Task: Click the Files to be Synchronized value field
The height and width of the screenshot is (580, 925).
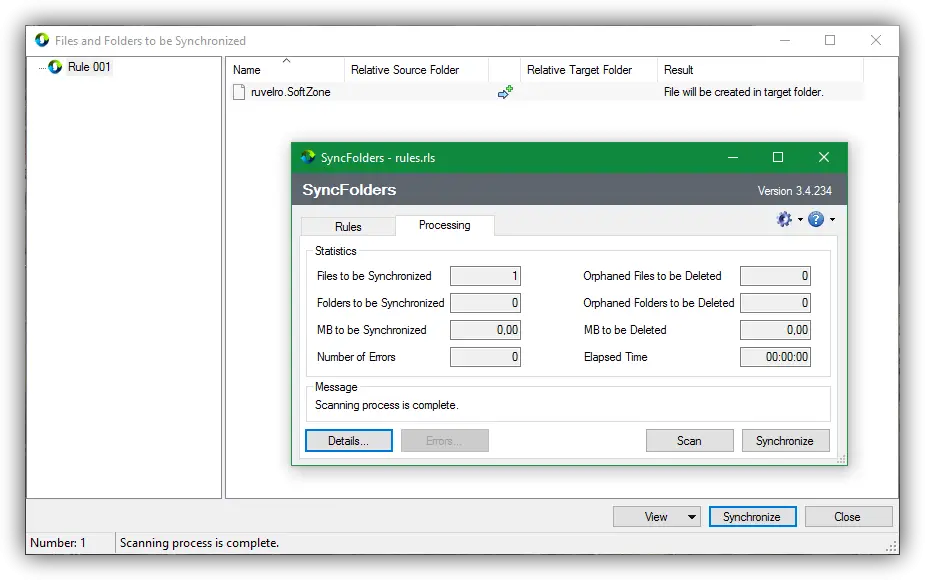Action: [486, 276]
